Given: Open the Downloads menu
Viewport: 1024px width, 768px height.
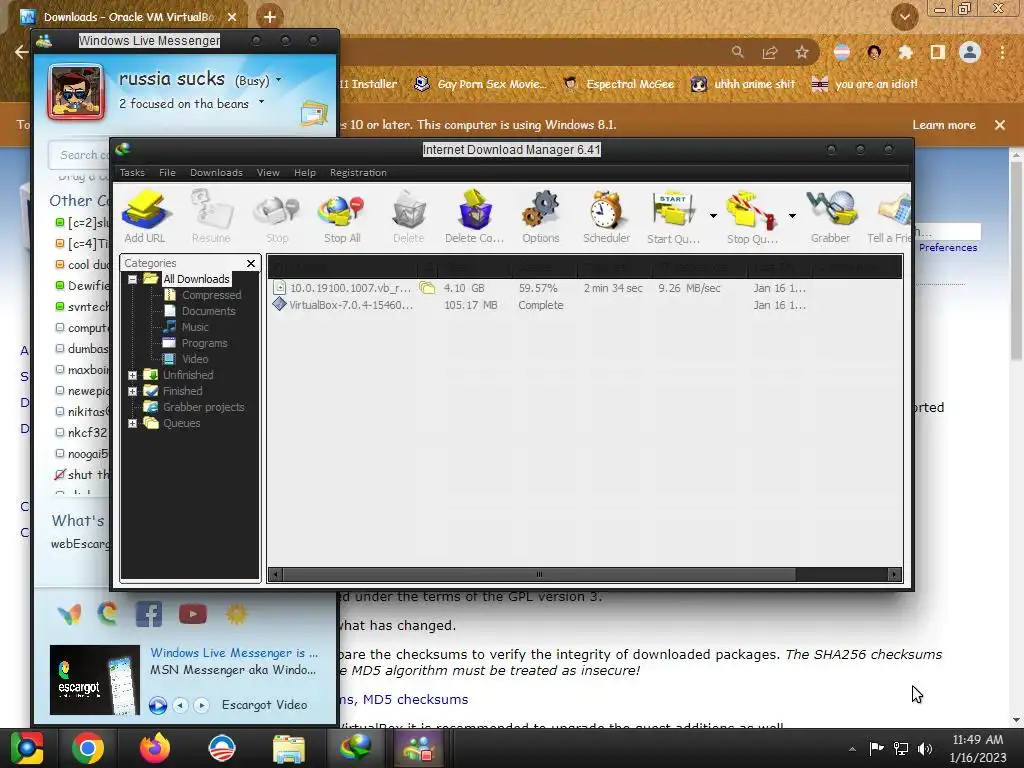Looking at the screenshot, I should click(216, 172).
